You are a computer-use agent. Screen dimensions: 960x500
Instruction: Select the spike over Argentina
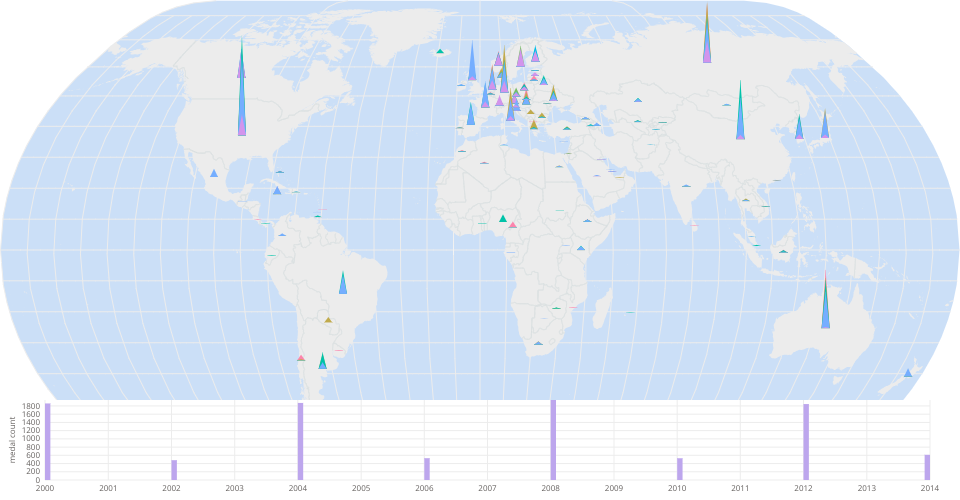pyautogui.click(x=322, y=362)
